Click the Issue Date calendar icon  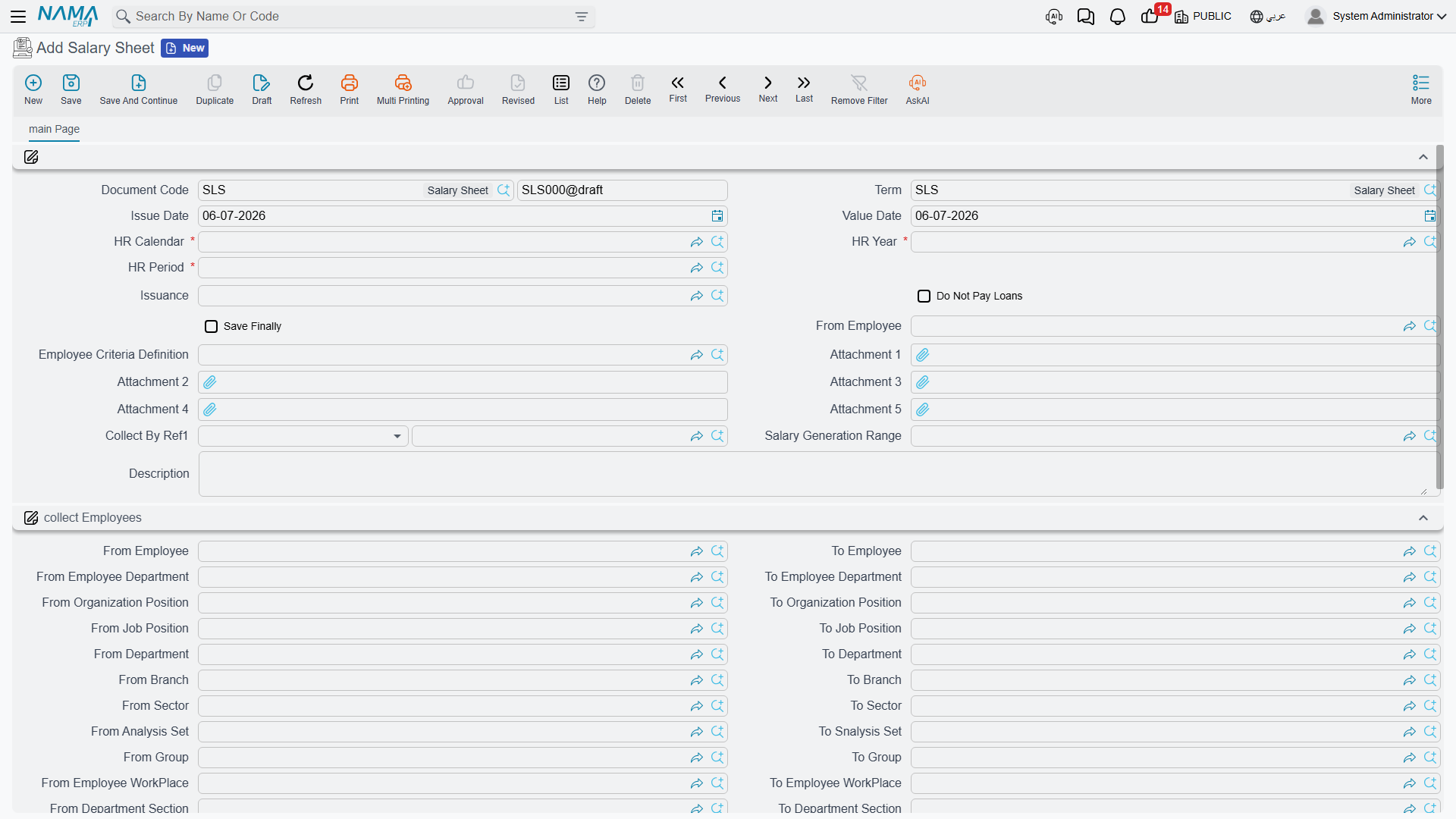tap(717, 216)
